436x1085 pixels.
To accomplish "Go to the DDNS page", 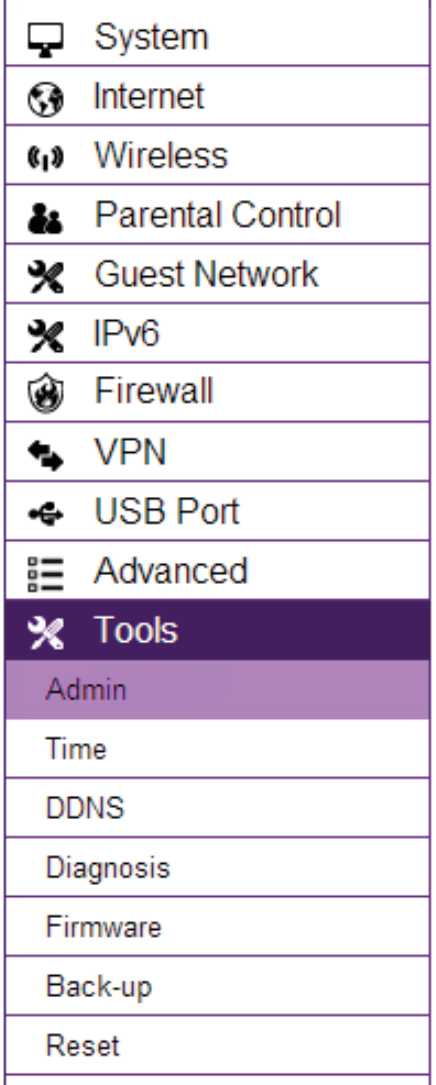I will pyautogui.click(x=217, y=808).
